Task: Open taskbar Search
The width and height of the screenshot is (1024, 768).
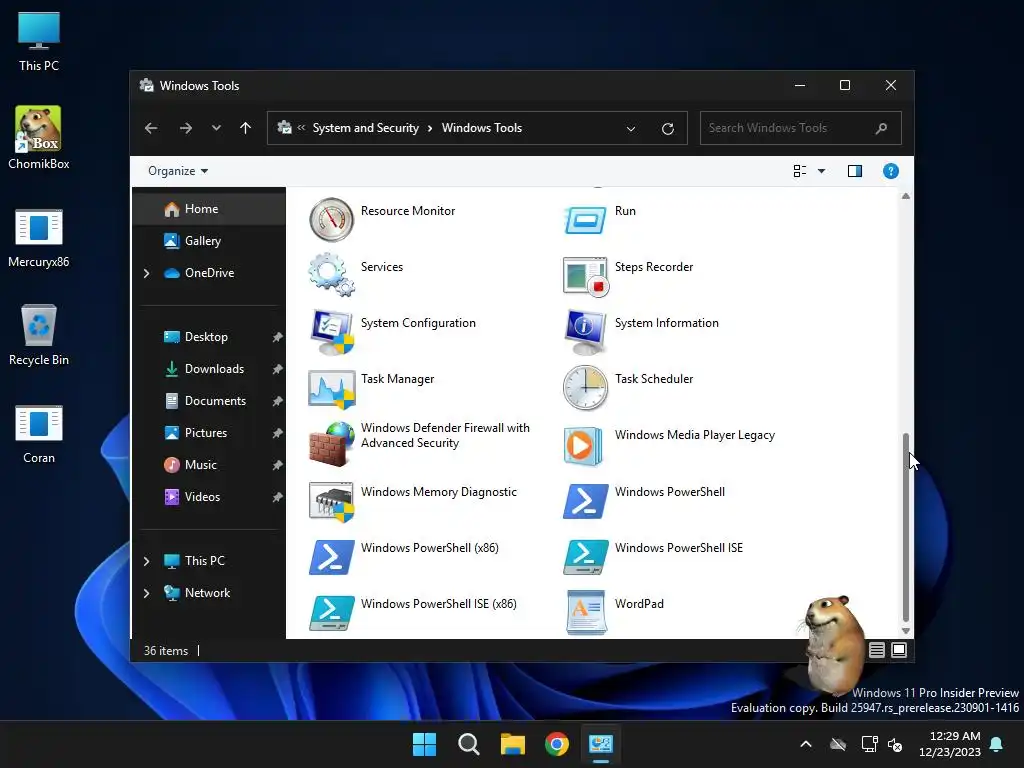Action: 468,744
